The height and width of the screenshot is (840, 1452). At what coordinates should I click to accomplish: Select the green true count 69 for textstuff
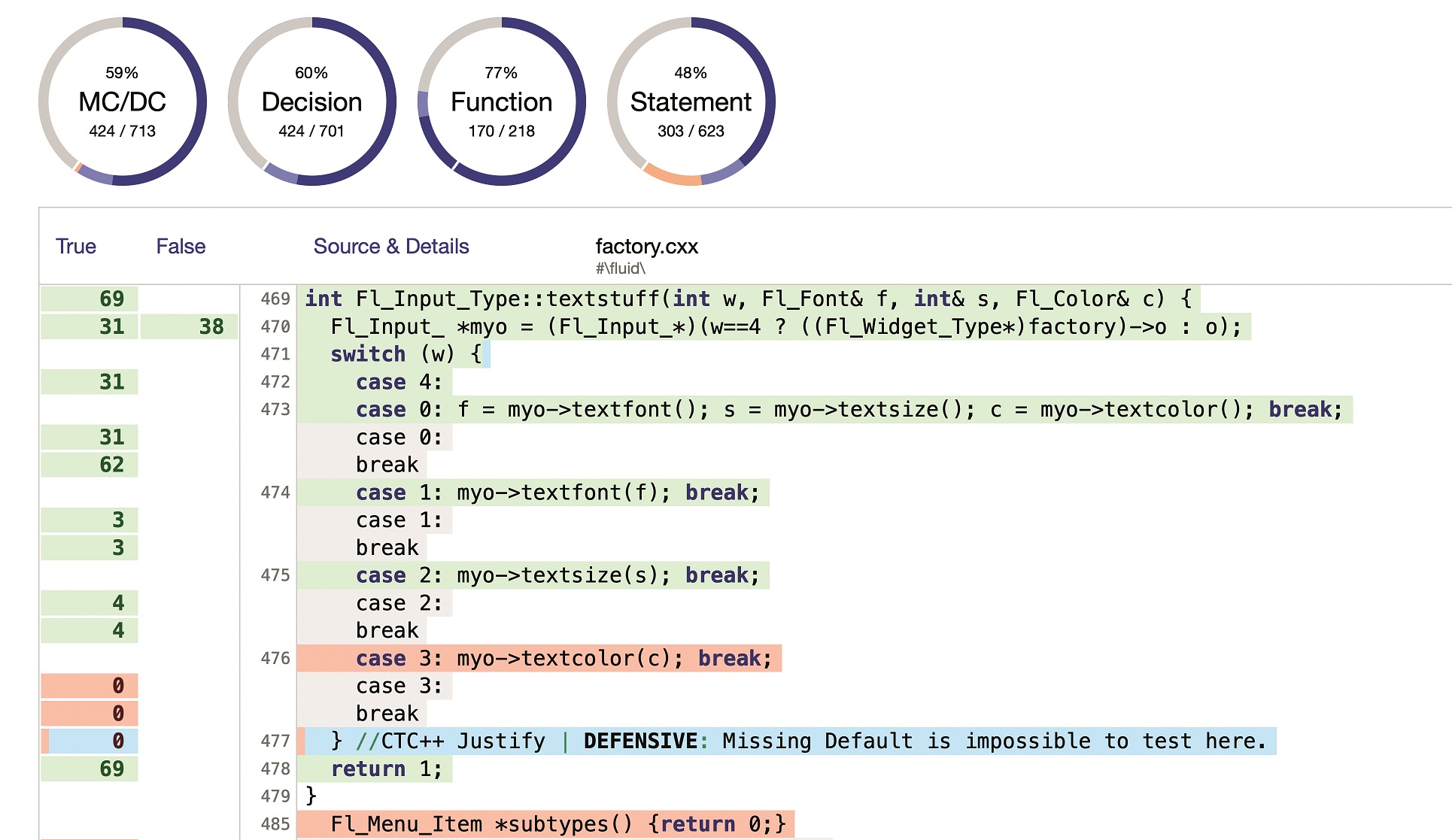111,299
